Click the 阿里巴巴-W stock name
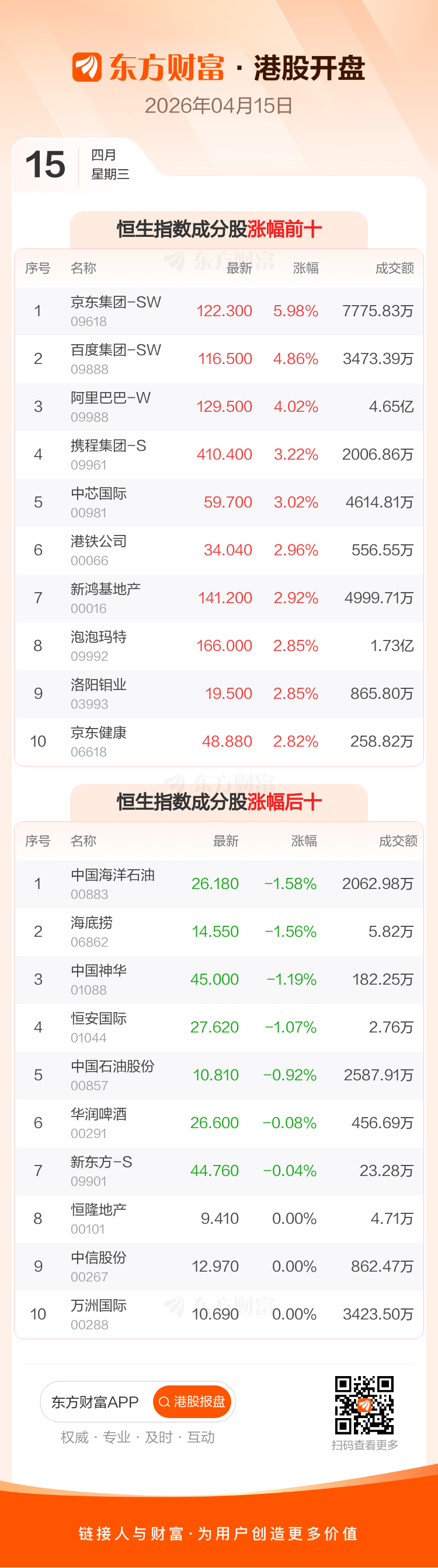The image size is (438, 1568). [110, 398]
